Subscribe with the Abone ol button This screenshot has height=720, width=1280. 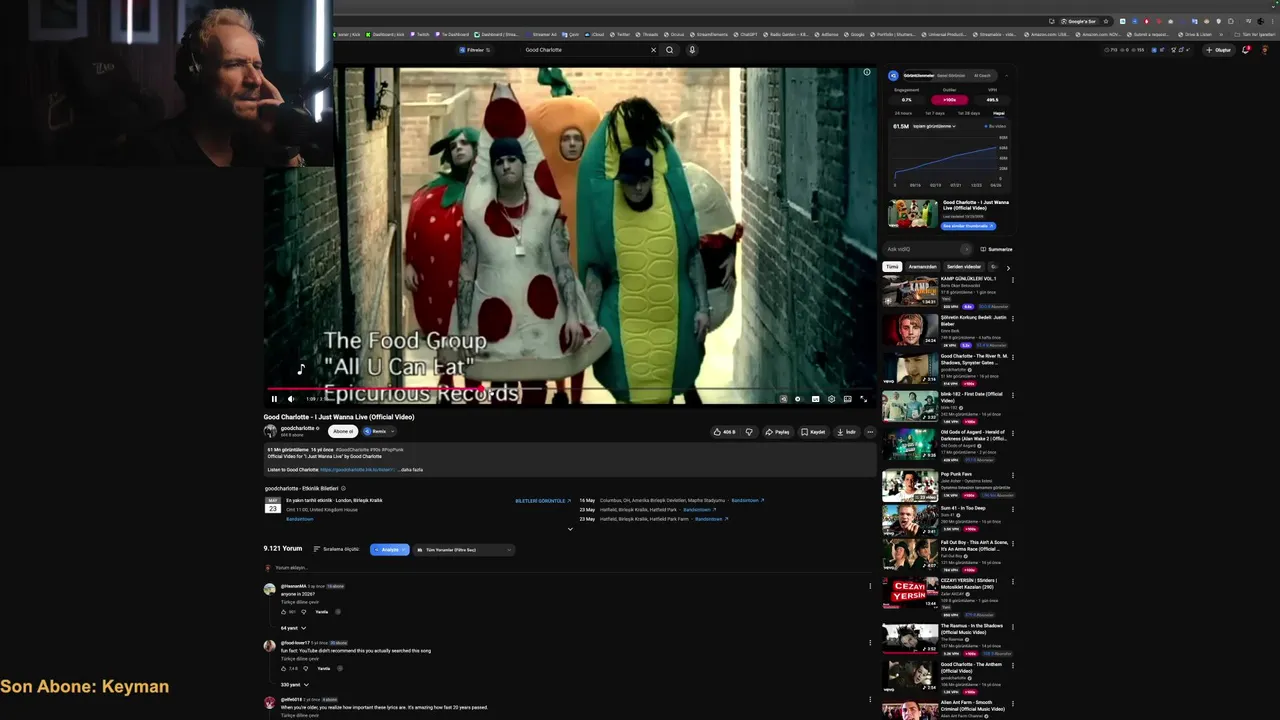(343, 431)
